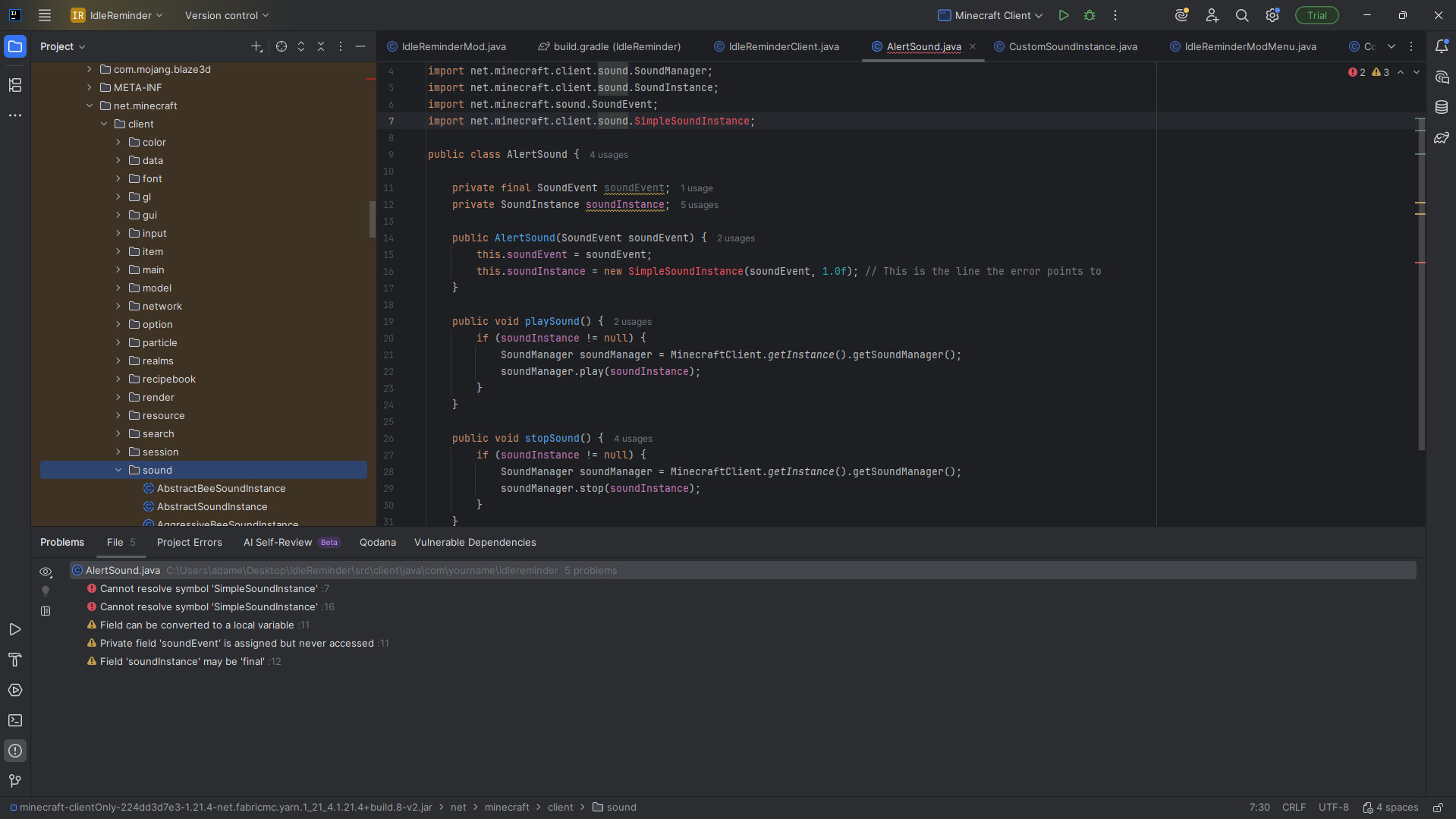This screenshot has height=819, width=1456.
Task: Switch to IdleReminderModMenu.java tab
Action: tap(1243, 46)
